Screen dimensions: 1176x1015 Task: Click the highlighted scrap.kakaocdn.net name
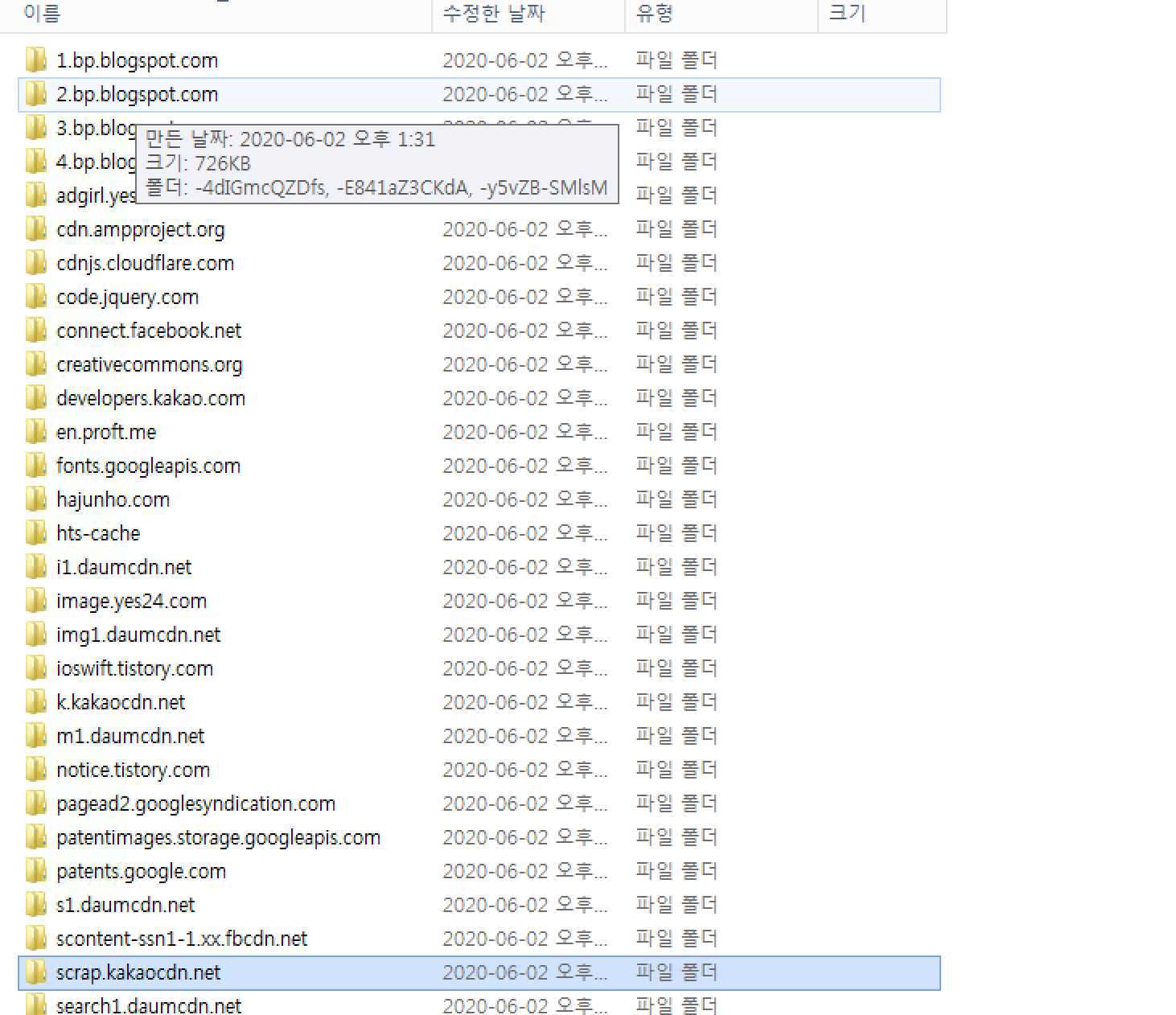138,972
